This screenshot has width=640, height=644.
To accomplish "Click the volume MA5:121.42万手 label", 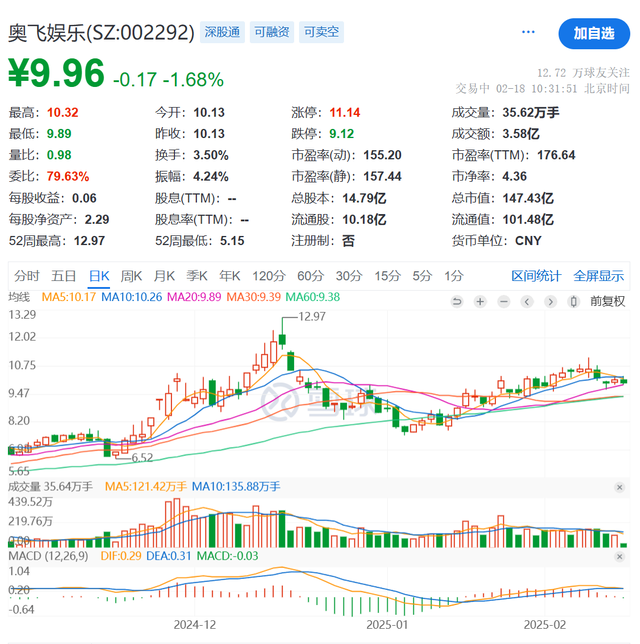I will pyautogui.click(x=146, y=487).
